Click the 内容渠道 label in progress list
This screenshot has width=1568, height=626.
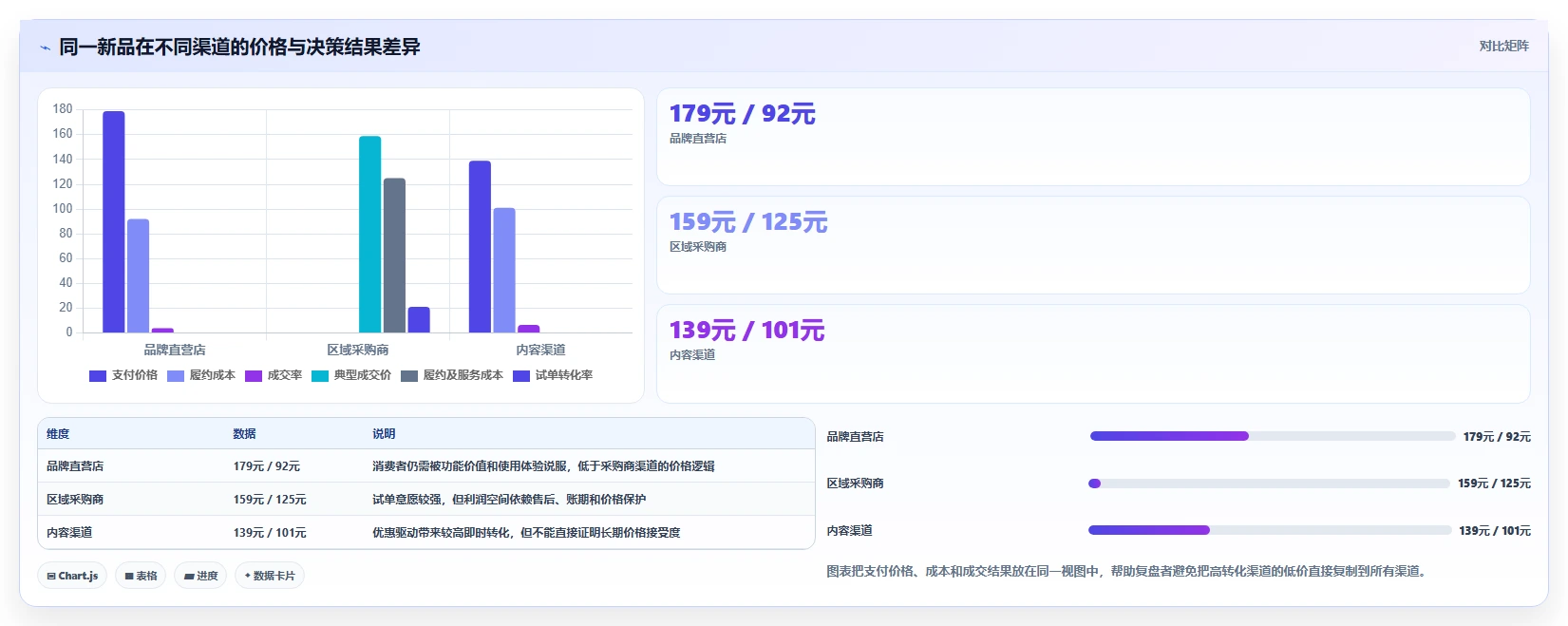849,531
